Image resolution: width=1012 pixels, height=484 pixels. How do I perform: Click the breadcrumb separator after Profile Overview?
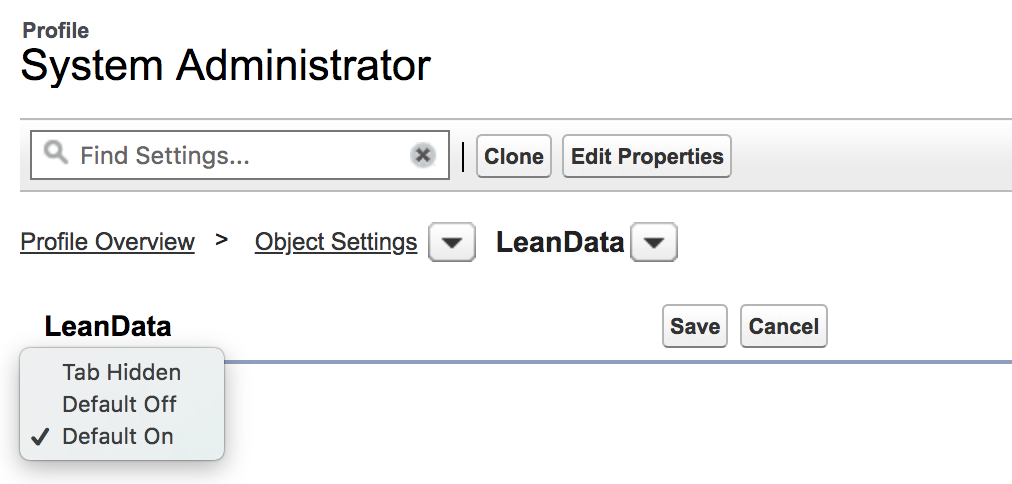222,240
